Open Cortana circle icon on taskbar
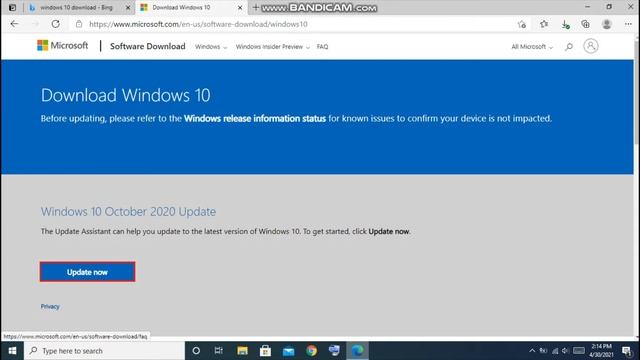640x360 pixels. click(196, 351)
